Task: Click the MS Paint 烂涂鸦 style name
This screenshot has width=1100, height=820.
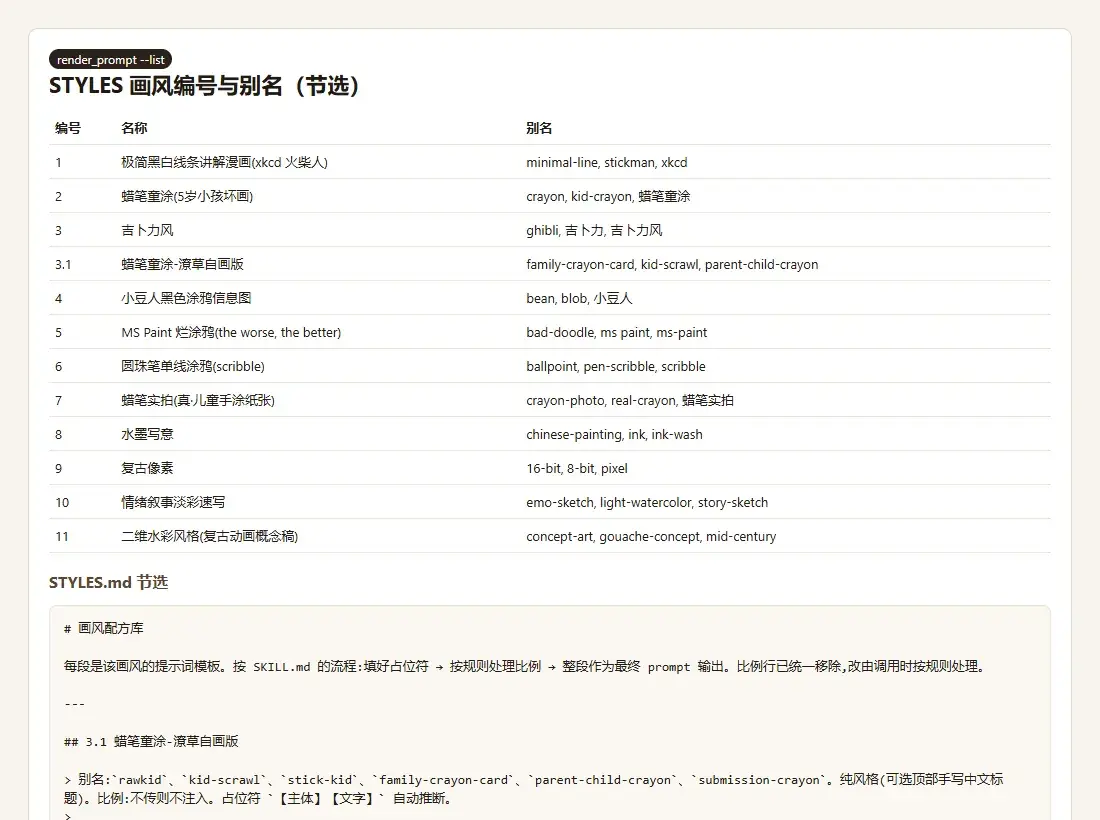Action: pos(231,332)
